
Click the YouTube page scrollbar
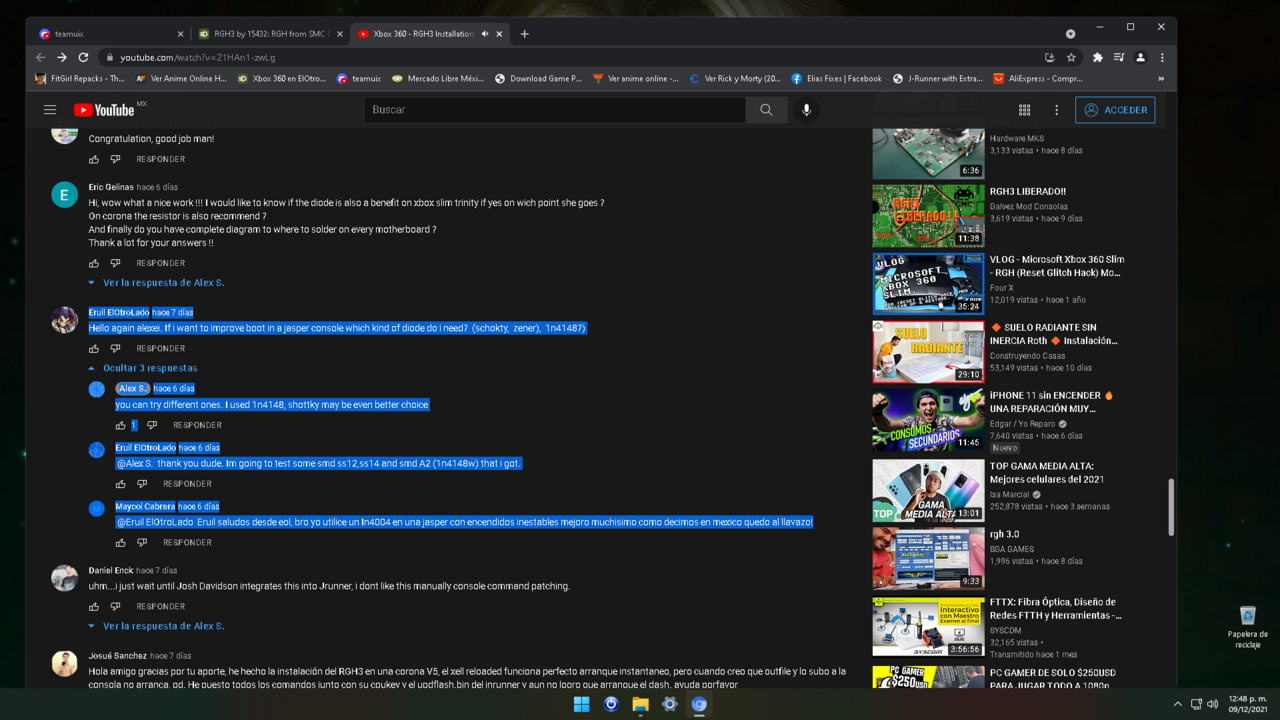pos(1170,507)
